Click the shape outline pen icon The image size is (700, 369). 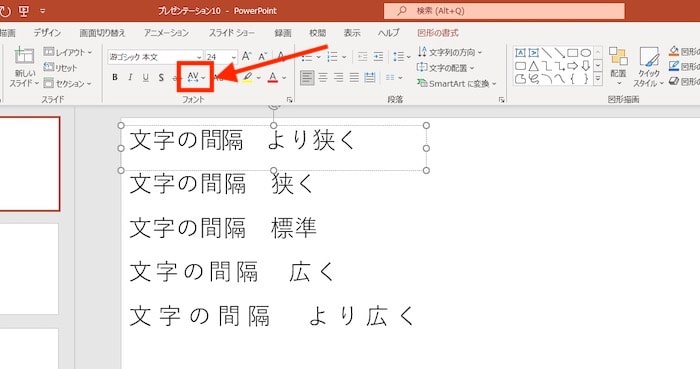pyautogui.click(x=674, y=66)
